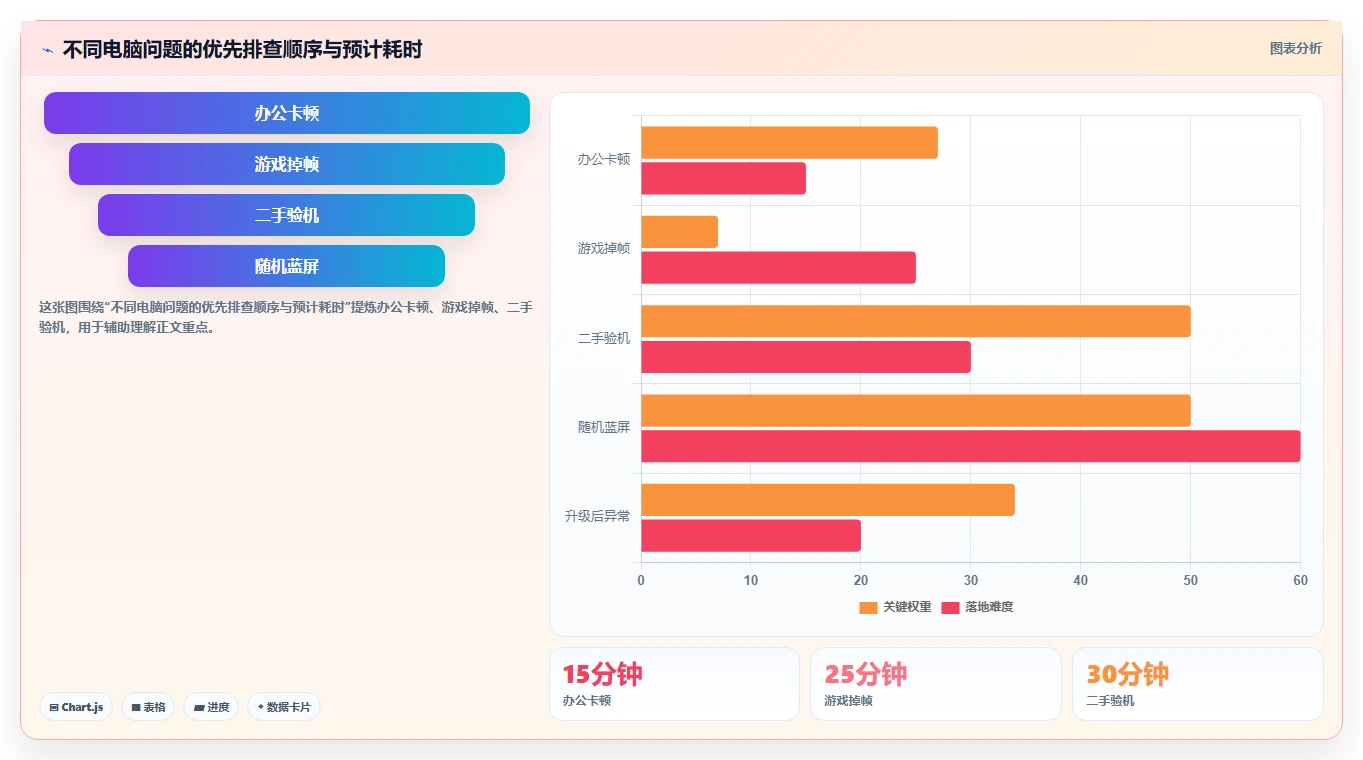This screenshot has width=1363, height=760.
Task: Click the red bar for 办公卡顿
Action: tap(723, 178)
